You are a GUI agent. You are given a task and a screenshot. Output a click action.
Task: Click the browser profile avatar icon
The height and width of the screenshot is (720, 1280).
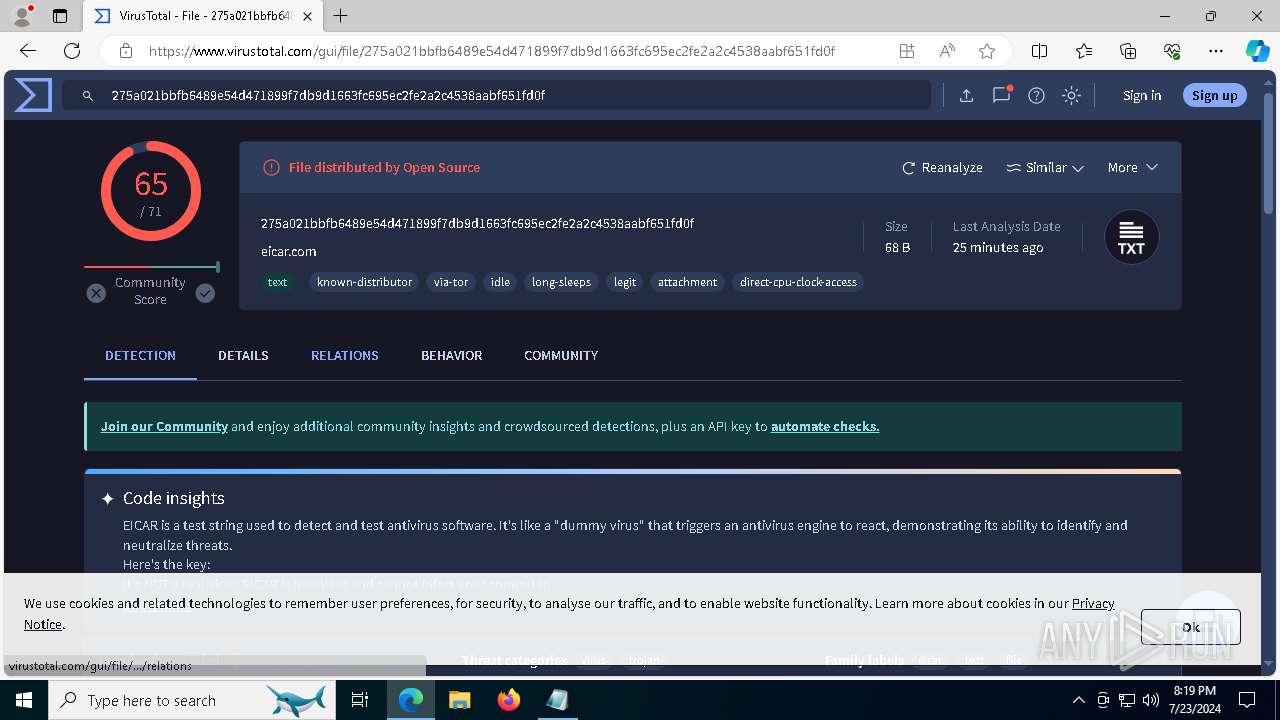coord(22,16)
